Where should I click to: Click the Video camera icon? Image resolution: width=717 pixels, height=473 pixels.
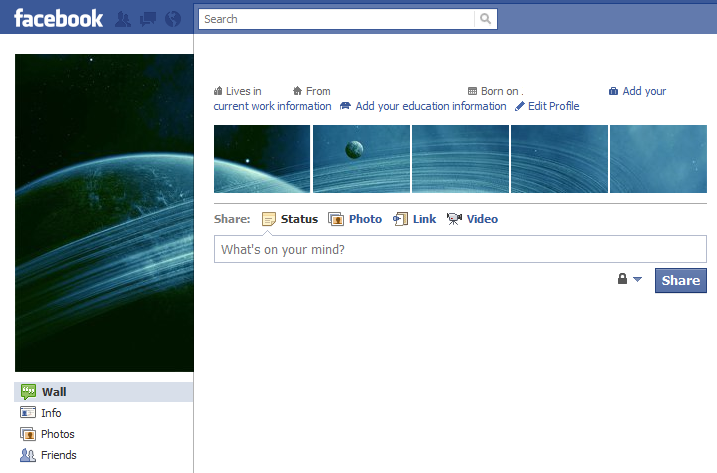[x=454, y=219]
